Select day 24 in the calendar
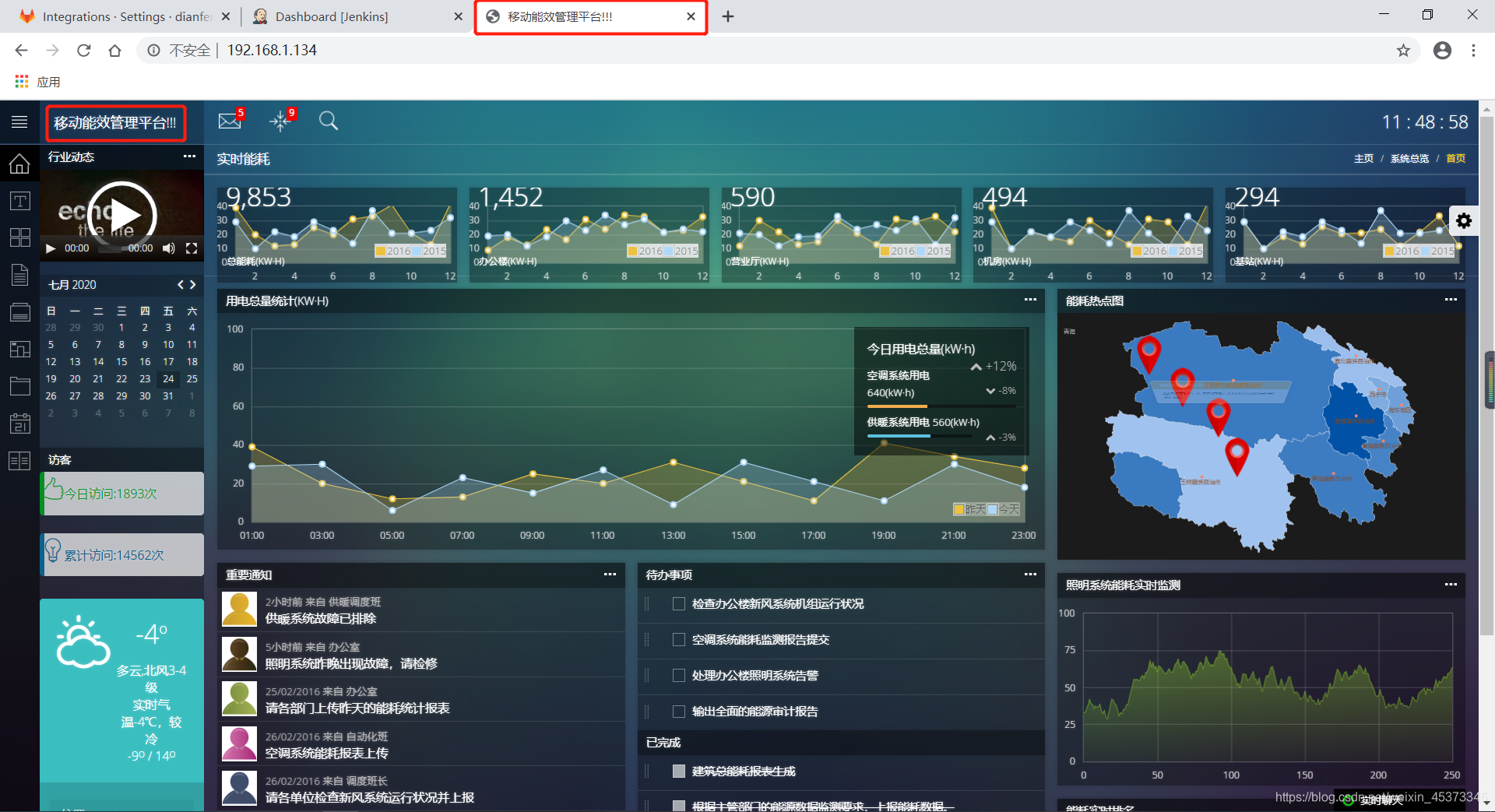The height and width of the screenshot is (812, 1495). [x=168, y=379]
